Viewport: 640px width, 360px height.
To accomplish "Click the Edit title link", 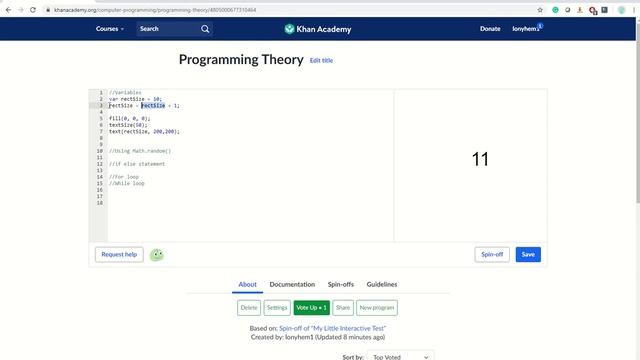I will point(321,60).
